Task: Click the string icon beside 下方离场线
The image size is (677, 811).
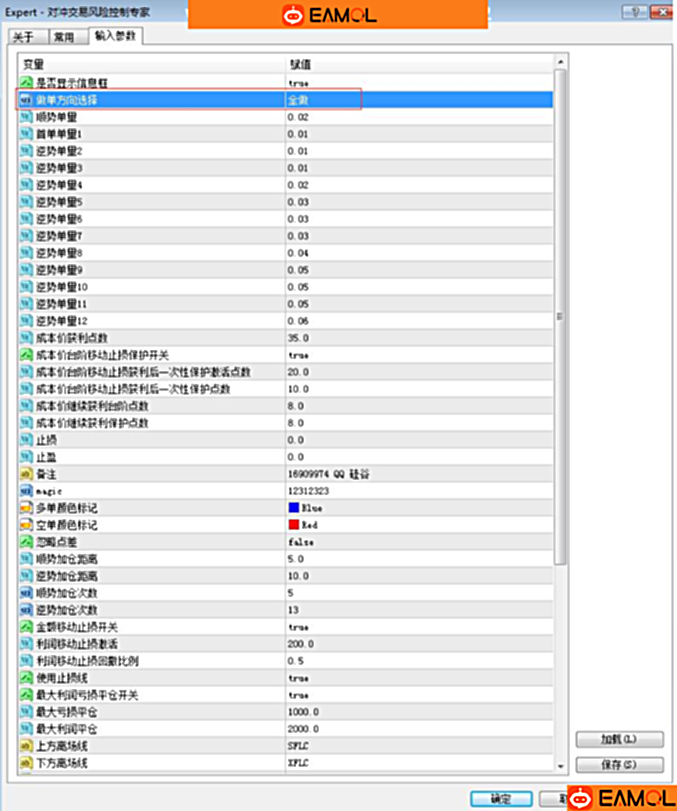Action: (26, 763)
